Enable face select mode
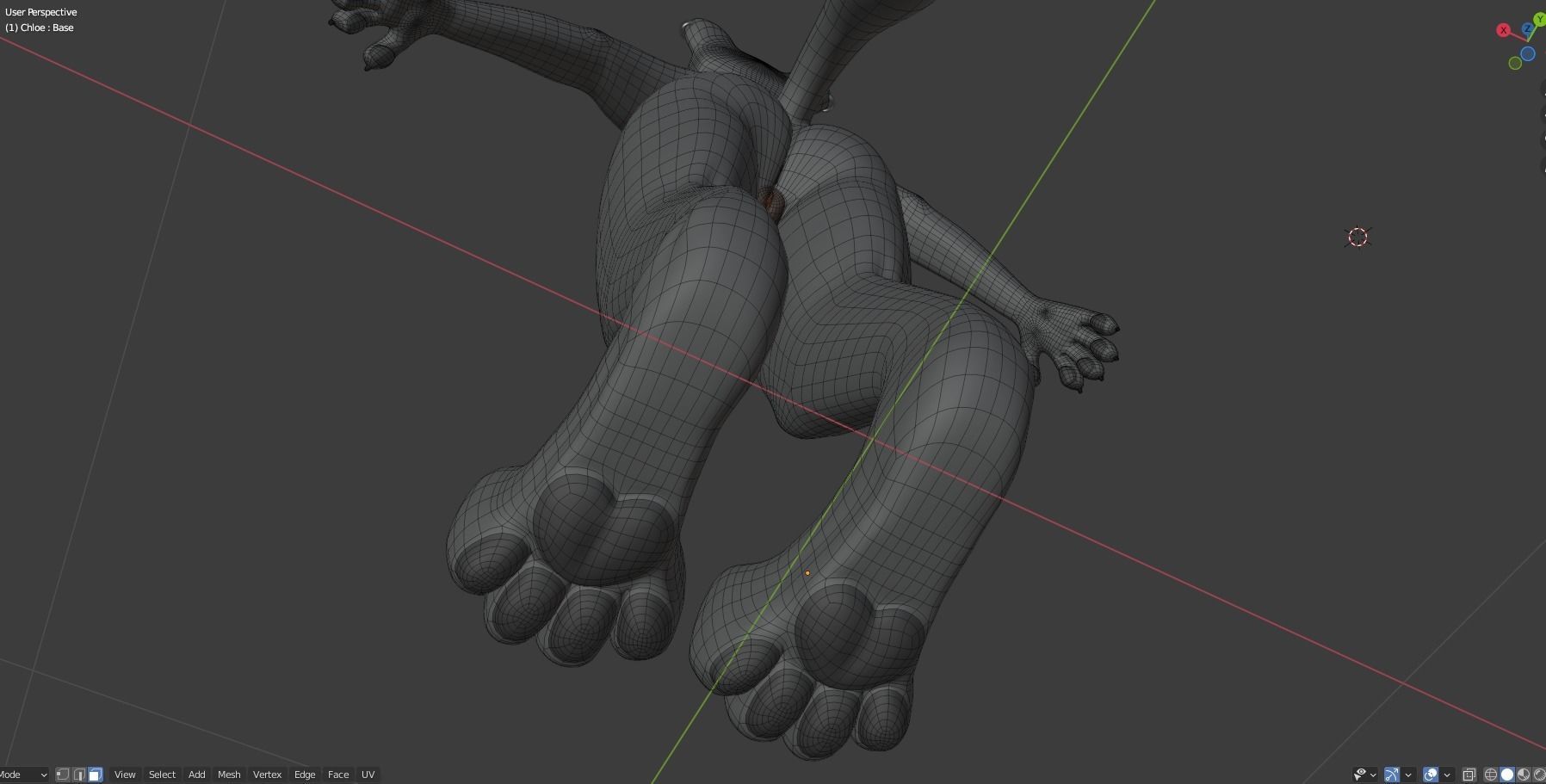The width and height of the screenshot is (1546, 784). (x=96, y=775)
